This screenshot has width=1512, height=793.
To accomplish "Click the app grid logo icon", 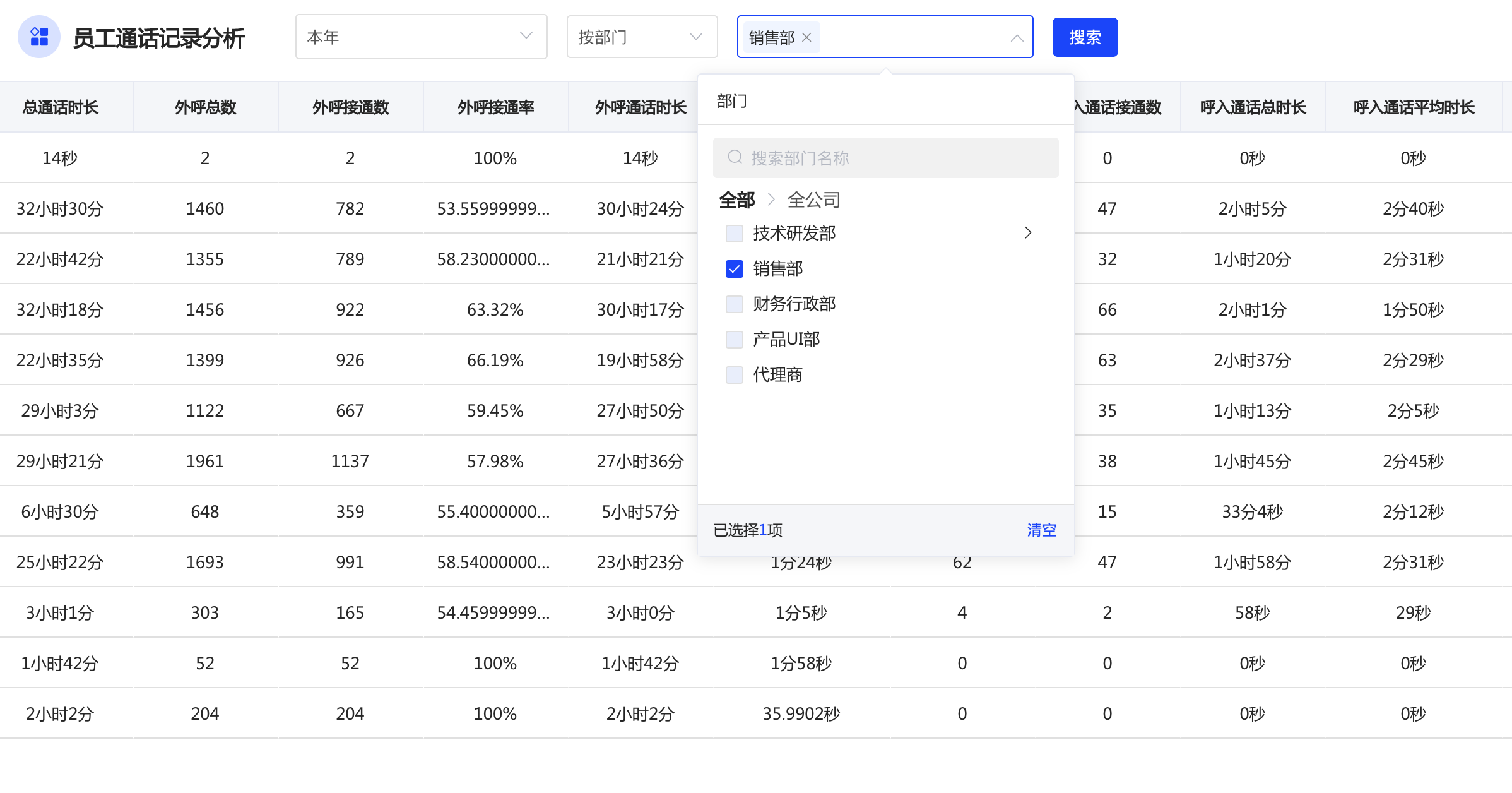I will [39, 37].
